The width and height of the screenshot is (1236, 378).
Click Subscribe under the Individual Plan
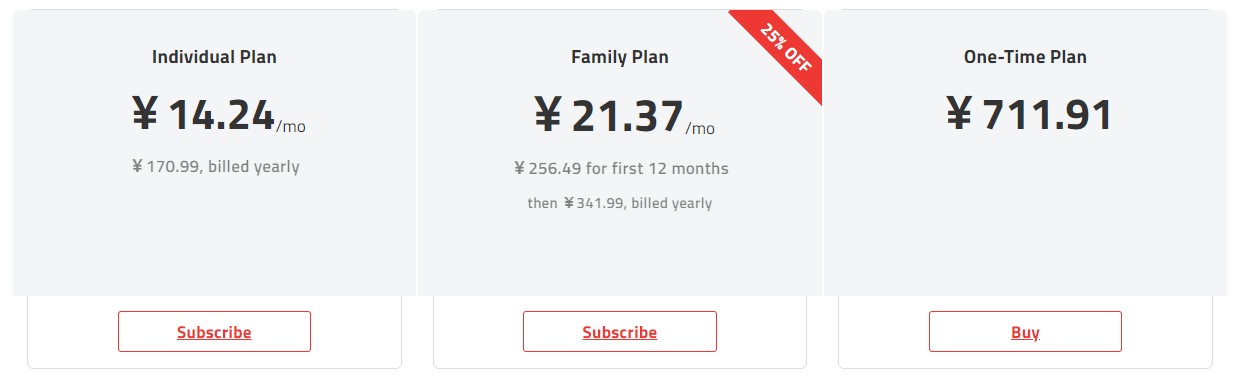coord(214,332)
